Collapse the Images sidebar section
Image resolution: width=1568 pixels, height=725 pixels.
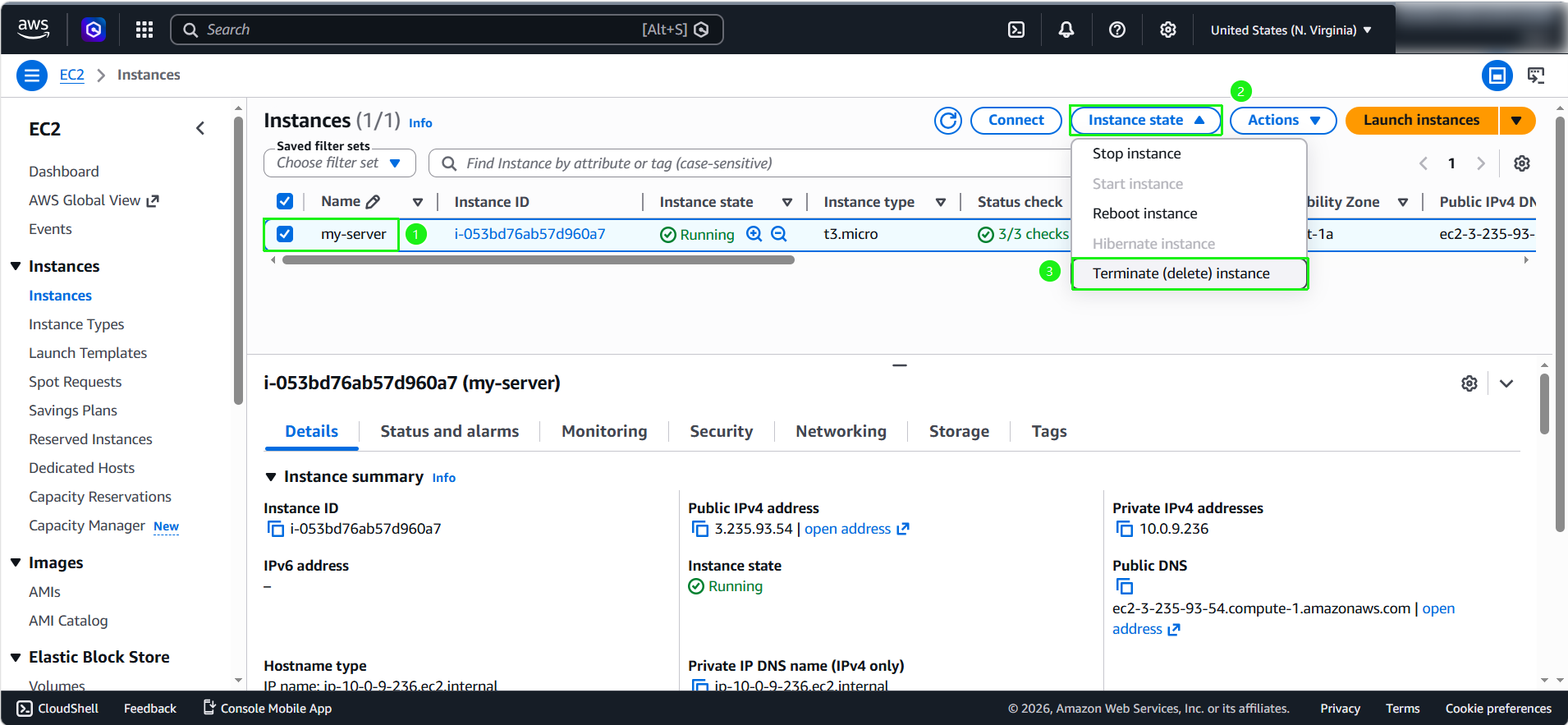(16, 562)
